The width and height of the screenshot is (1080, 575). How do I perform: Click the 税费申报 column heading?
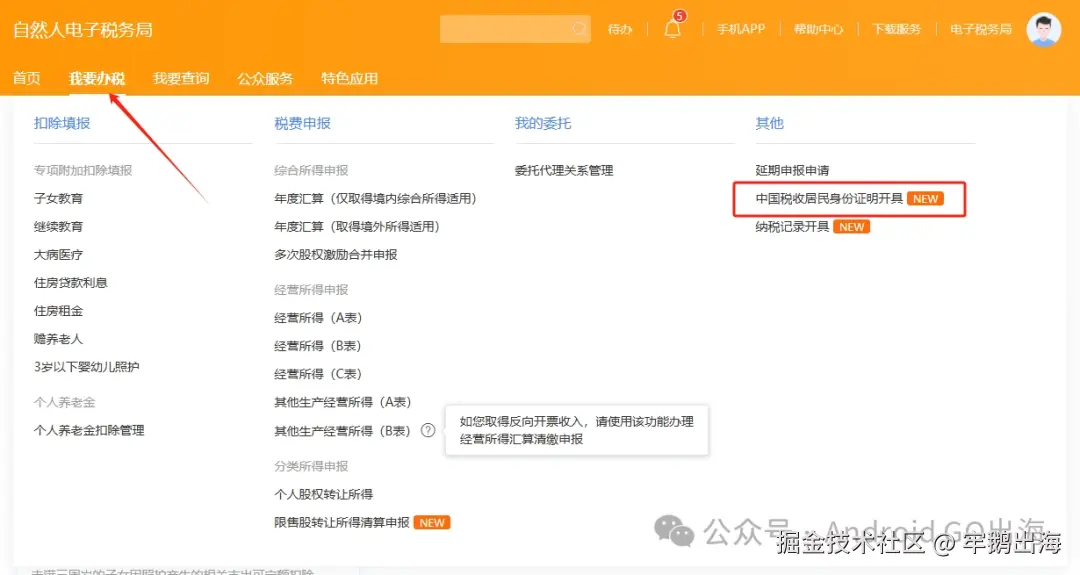(302, 123)
